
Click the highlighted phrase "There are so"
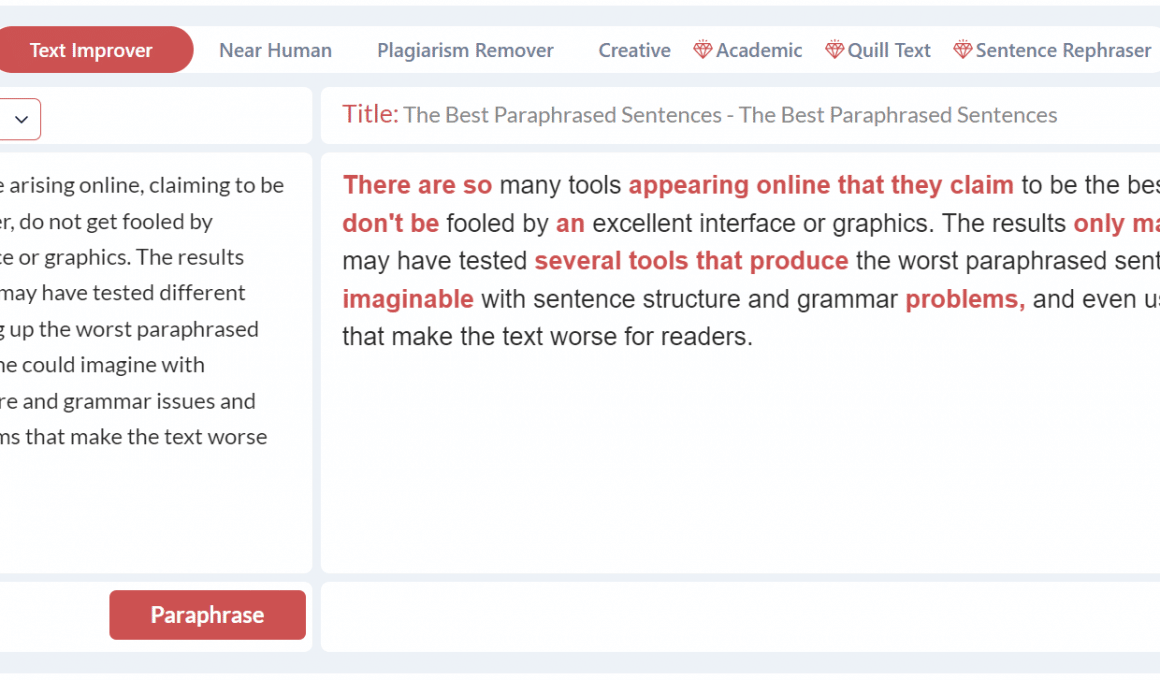coord(417,185)
